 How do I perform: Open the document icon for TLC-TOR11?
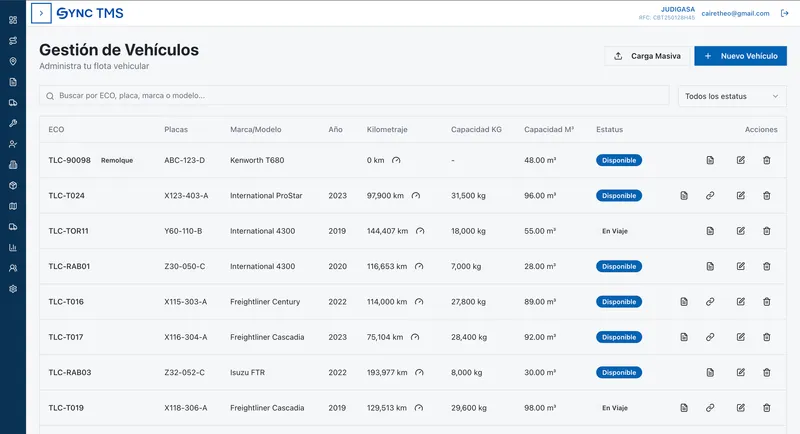tap(710, 231)
